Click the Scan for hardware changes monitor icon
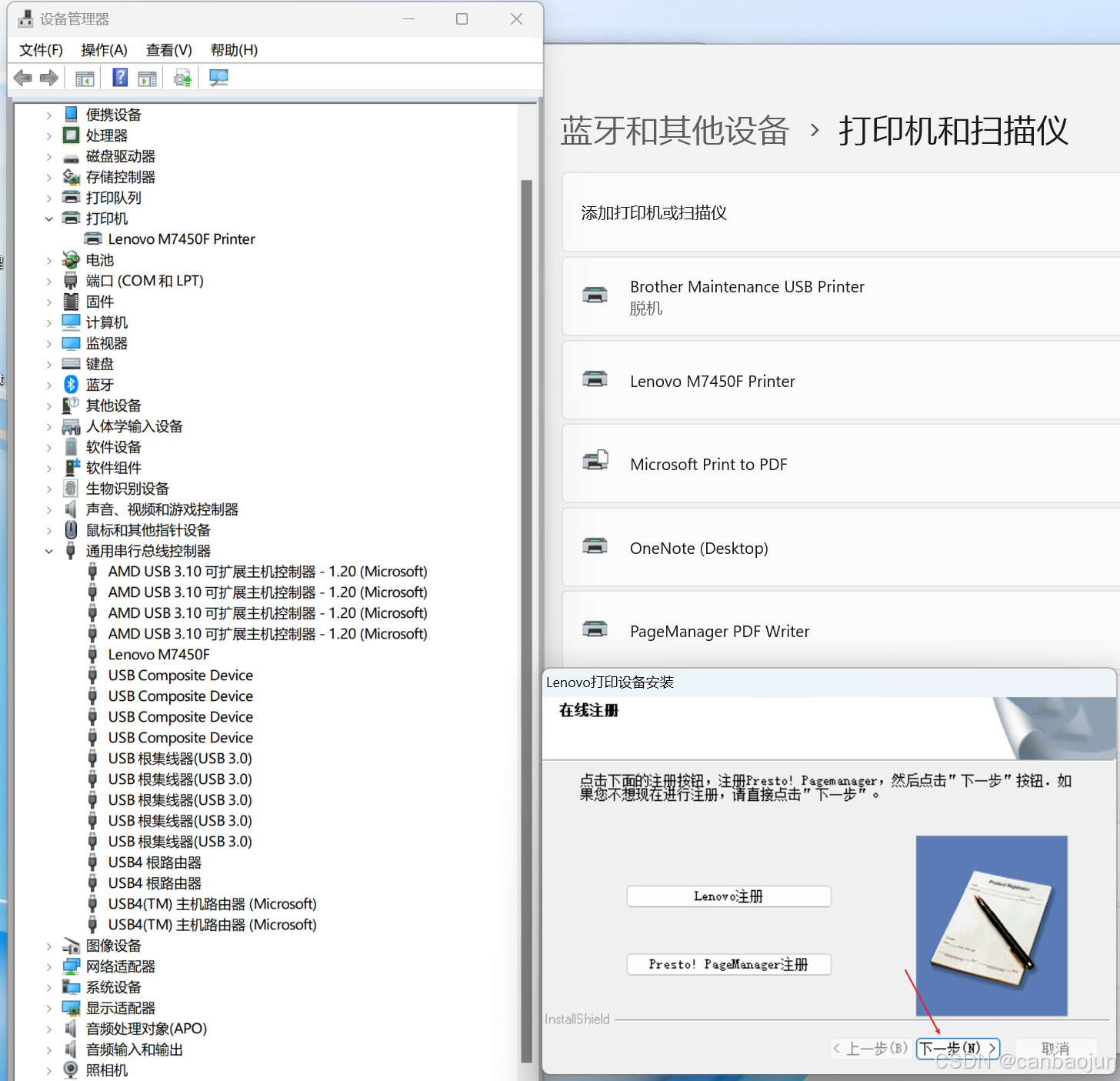This screenshot has height=1081, width=1120. (x=218, y=78)
